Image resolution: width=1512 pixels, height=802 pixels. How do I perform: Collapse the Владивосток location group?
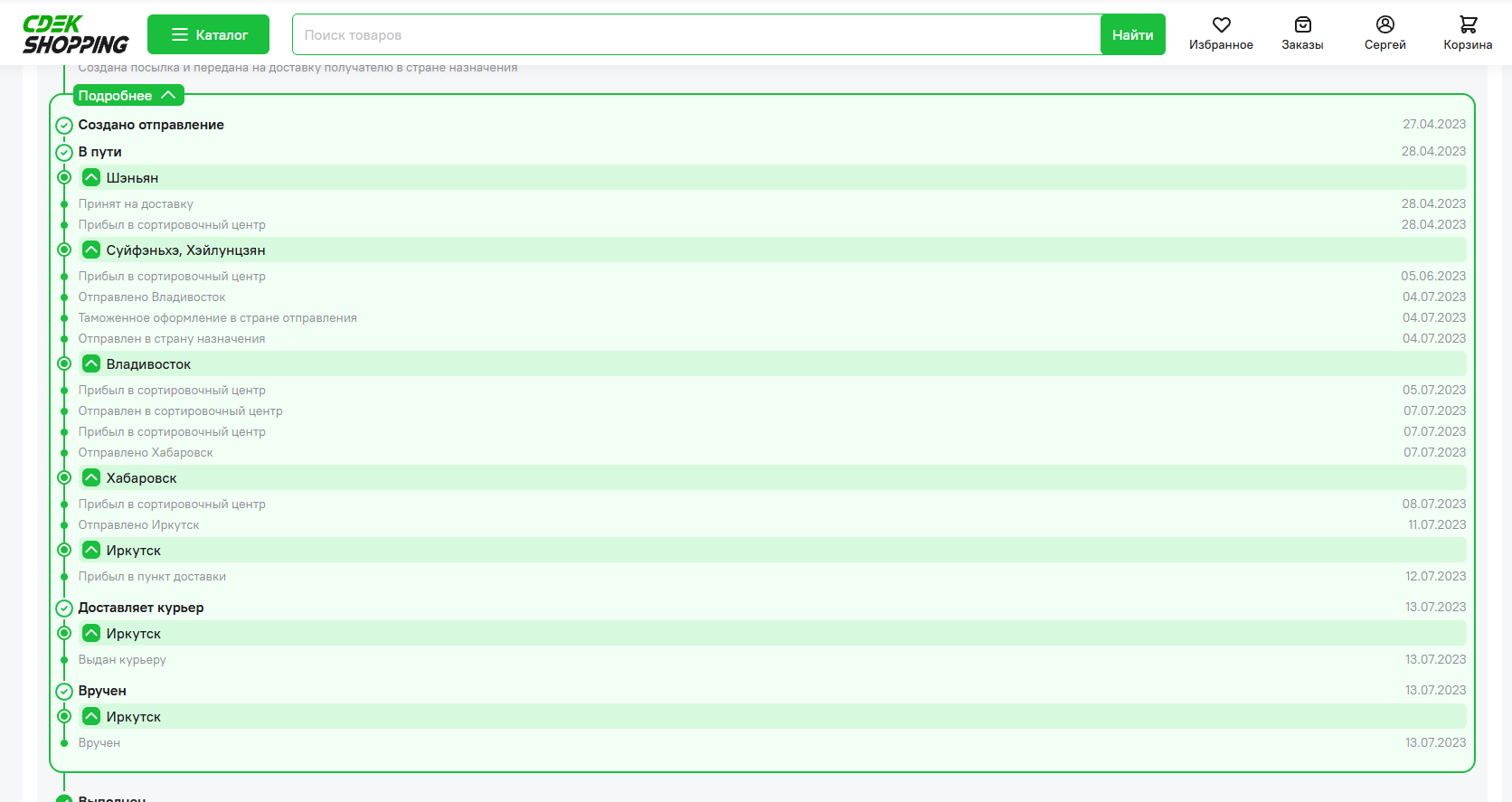pyautogui.click(x=91, y=363)
